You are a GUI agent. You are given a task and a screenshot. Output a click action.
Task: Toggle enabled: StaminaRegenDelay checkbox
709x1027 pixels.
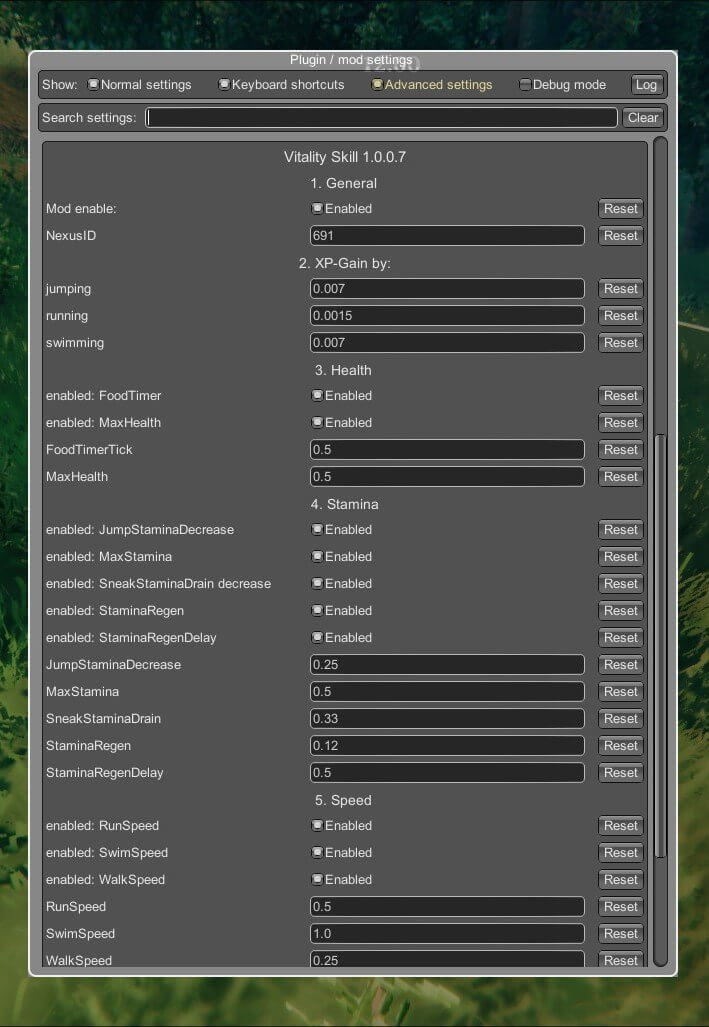coord(317,638)
